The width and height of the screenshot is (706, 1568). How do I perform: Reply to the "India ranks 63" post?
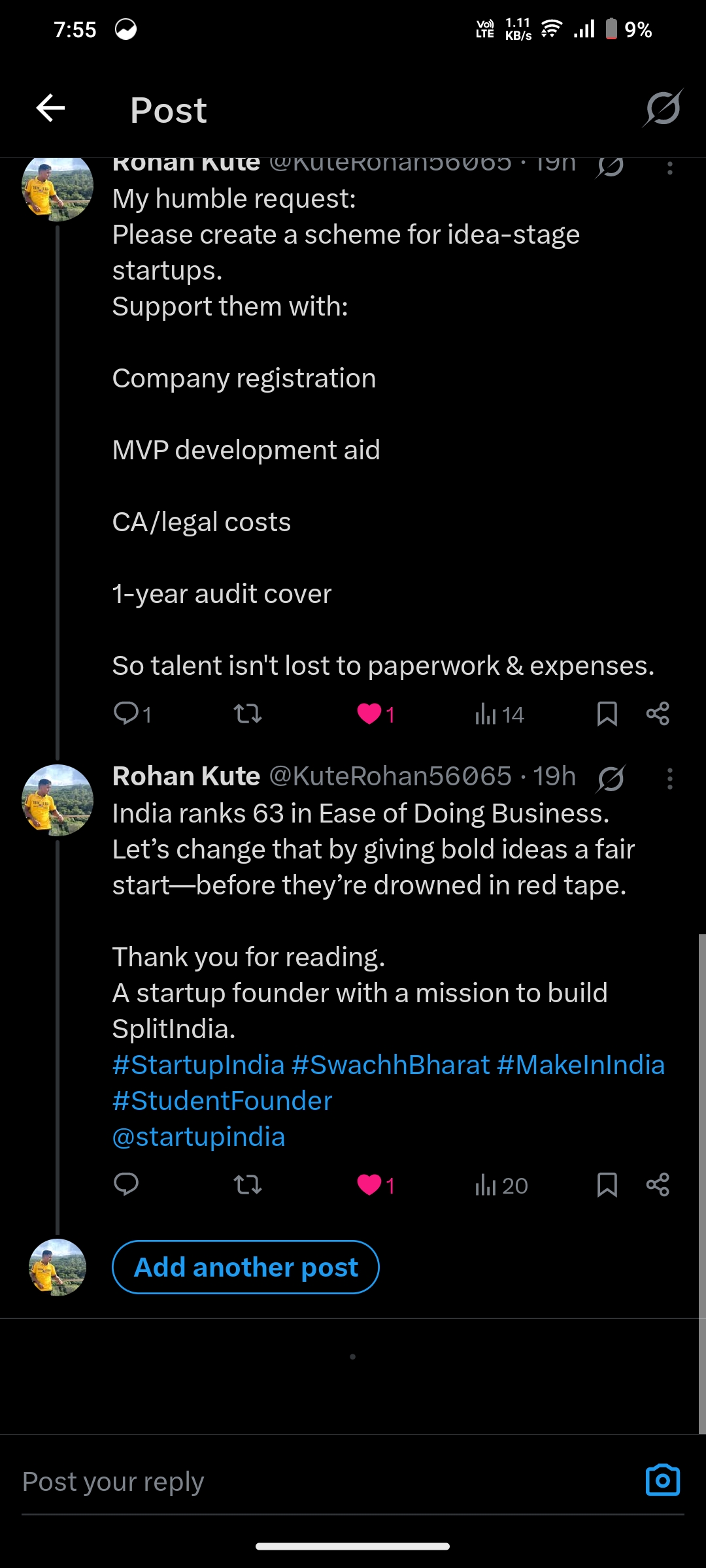(x=126, y=1184)
